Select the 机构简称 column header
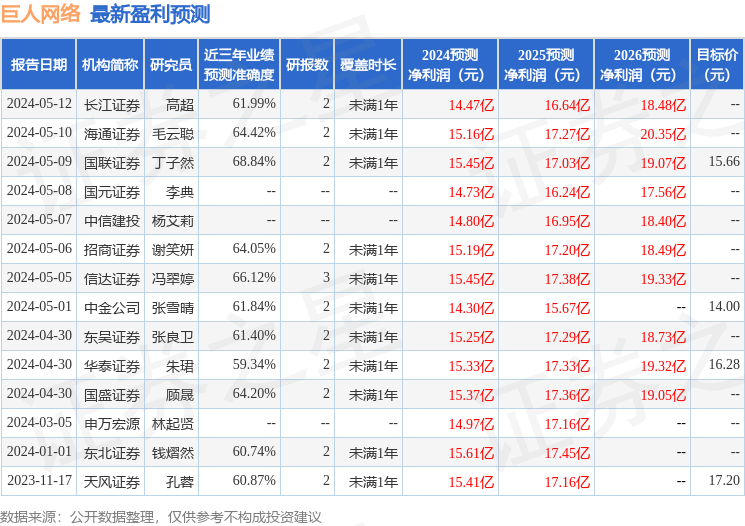This screenshot has height=526, width=745. pyautogui.click(x=110, y=65)
